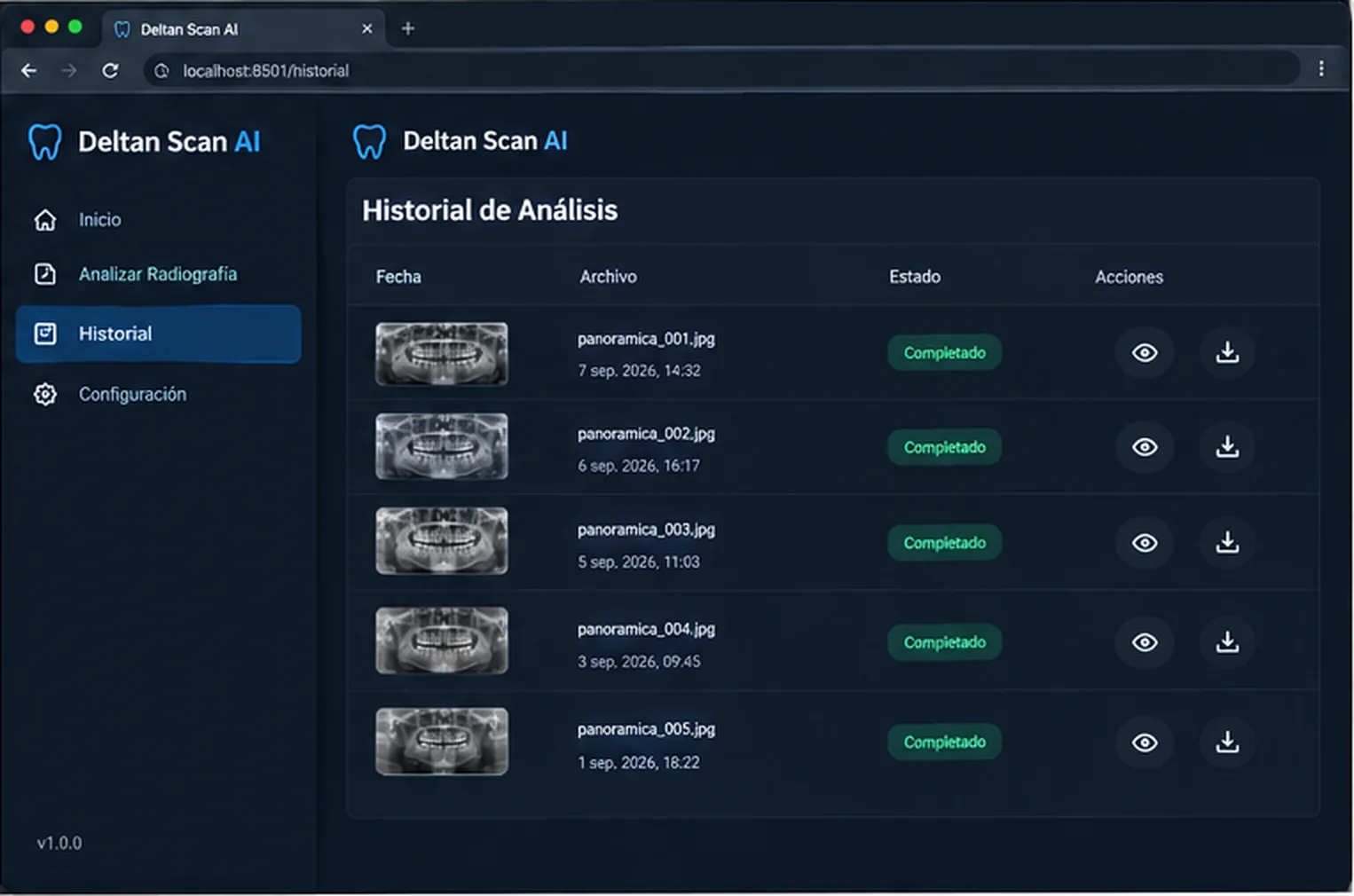Click the address bar showing localhost:8501/historial
Viewport: 1354px width, 896px height.
tap(721, 71)
